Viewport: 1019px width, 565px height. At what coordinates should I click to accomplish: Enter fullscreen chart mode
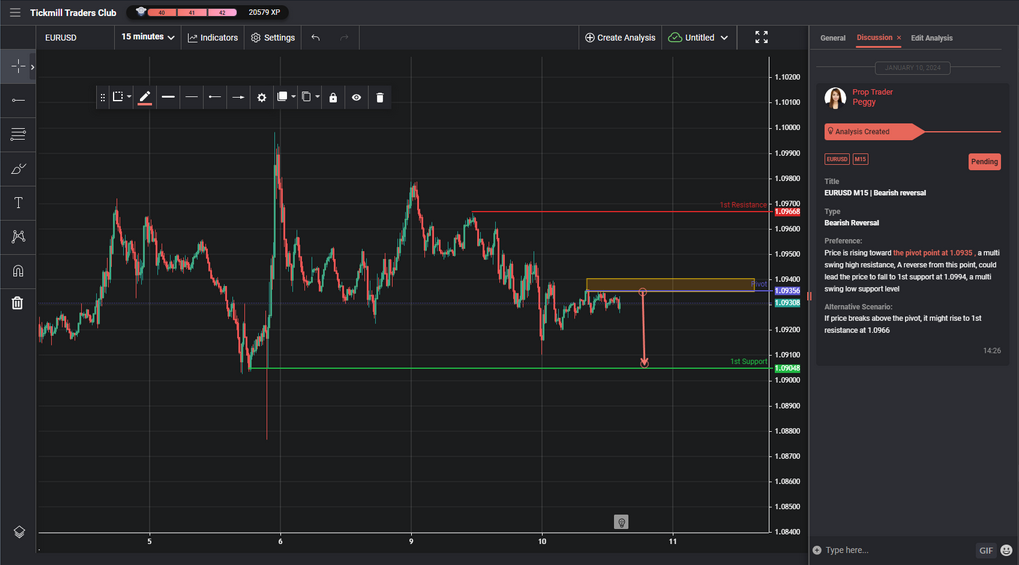pos(761,37)
